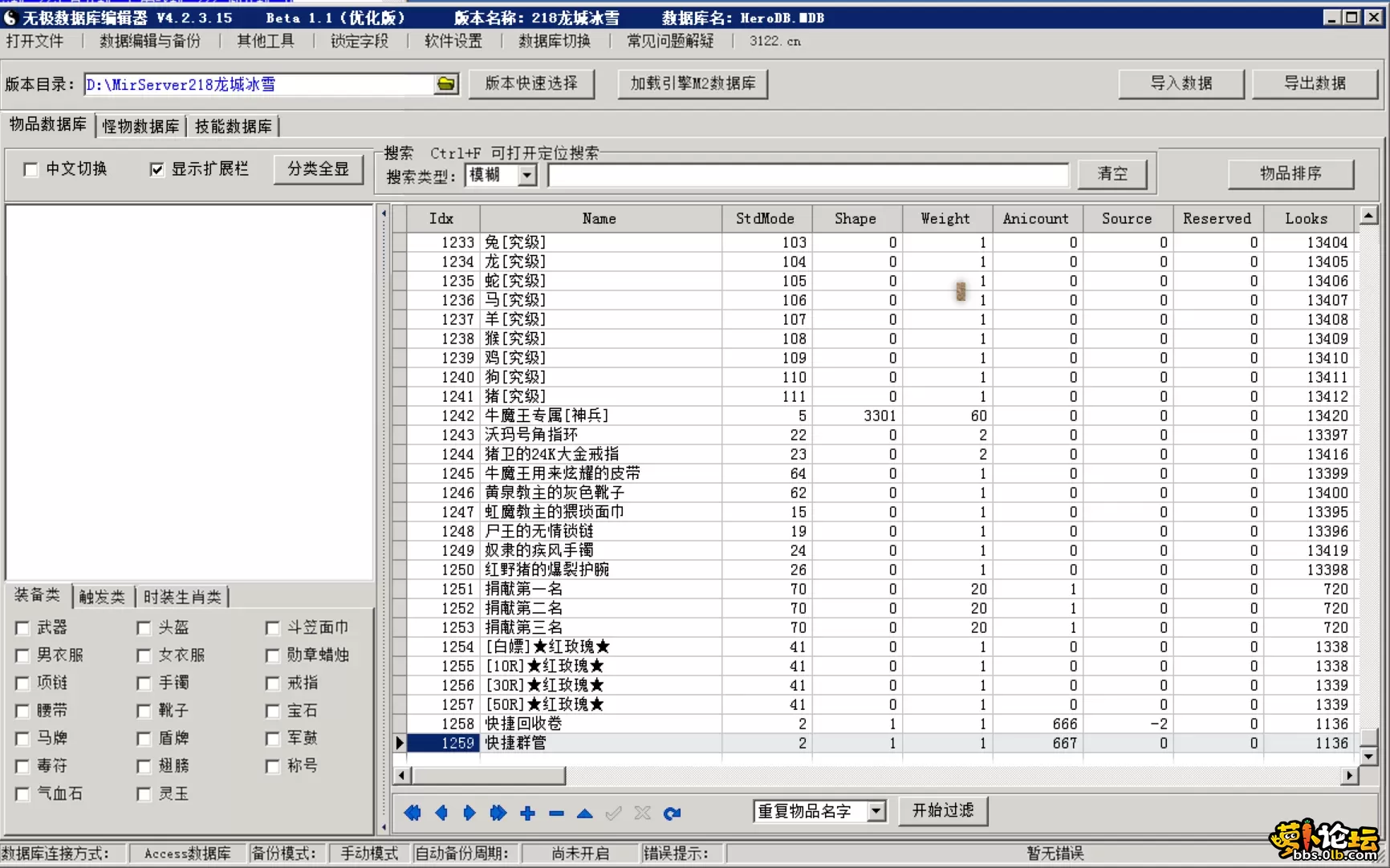Click the table vertical scroll down arrow
The width and height of the screenshot is (1390, 868).
pyautogui.click(x=1368, y=756)
